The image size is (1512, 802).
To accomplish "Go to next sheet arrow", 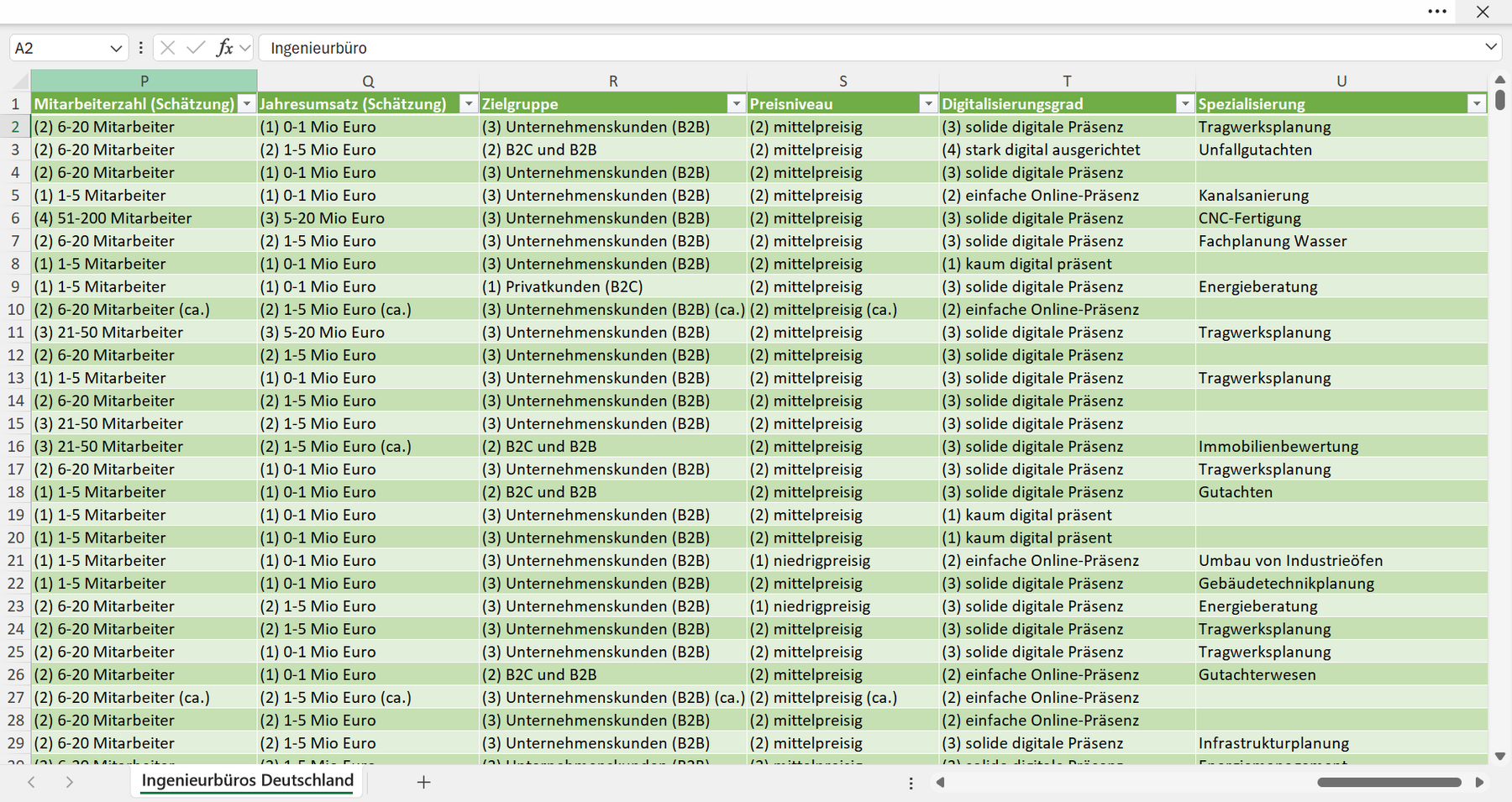I will tap(70, 782).
